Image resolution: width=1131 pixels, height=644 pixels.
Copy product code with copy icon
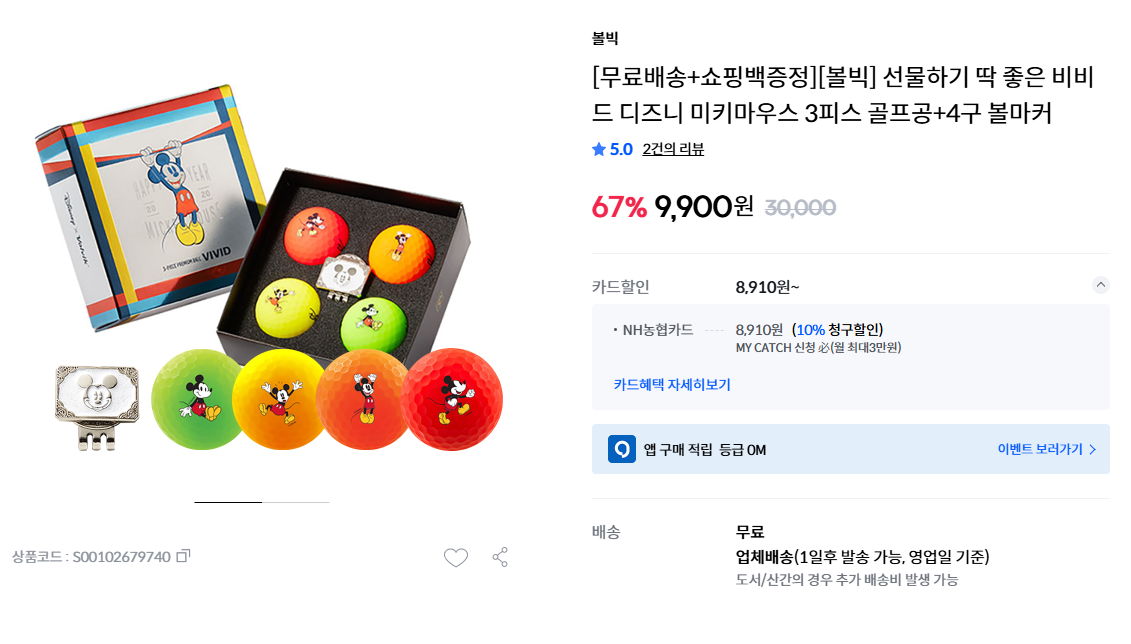pos(183,556)
